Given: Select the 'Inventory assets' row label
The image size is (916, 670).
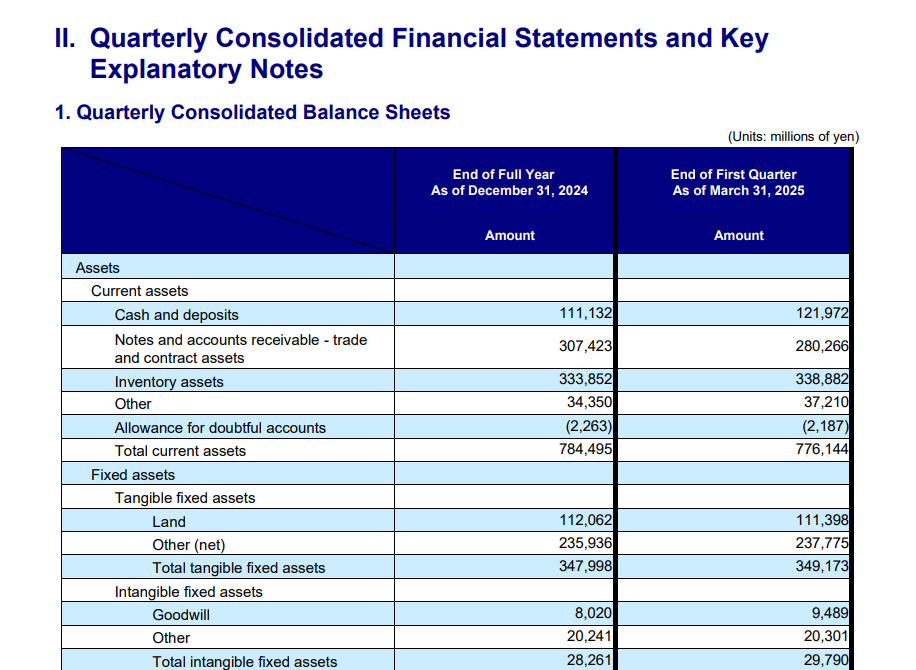Looking at the screenshot, I should point(169,382).
